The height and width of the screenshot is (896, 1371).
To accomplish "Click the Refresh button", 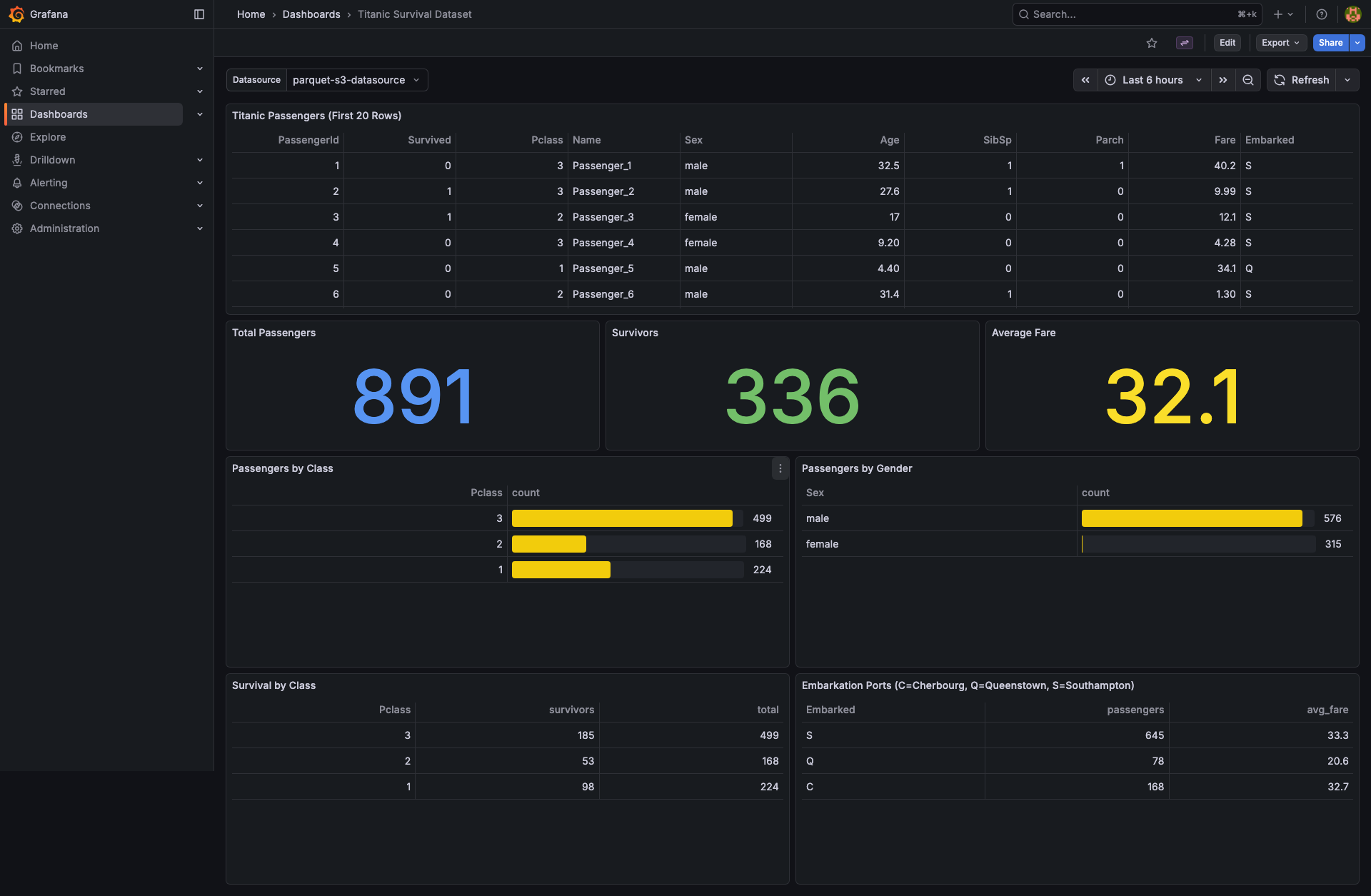I will [1302, 80].
